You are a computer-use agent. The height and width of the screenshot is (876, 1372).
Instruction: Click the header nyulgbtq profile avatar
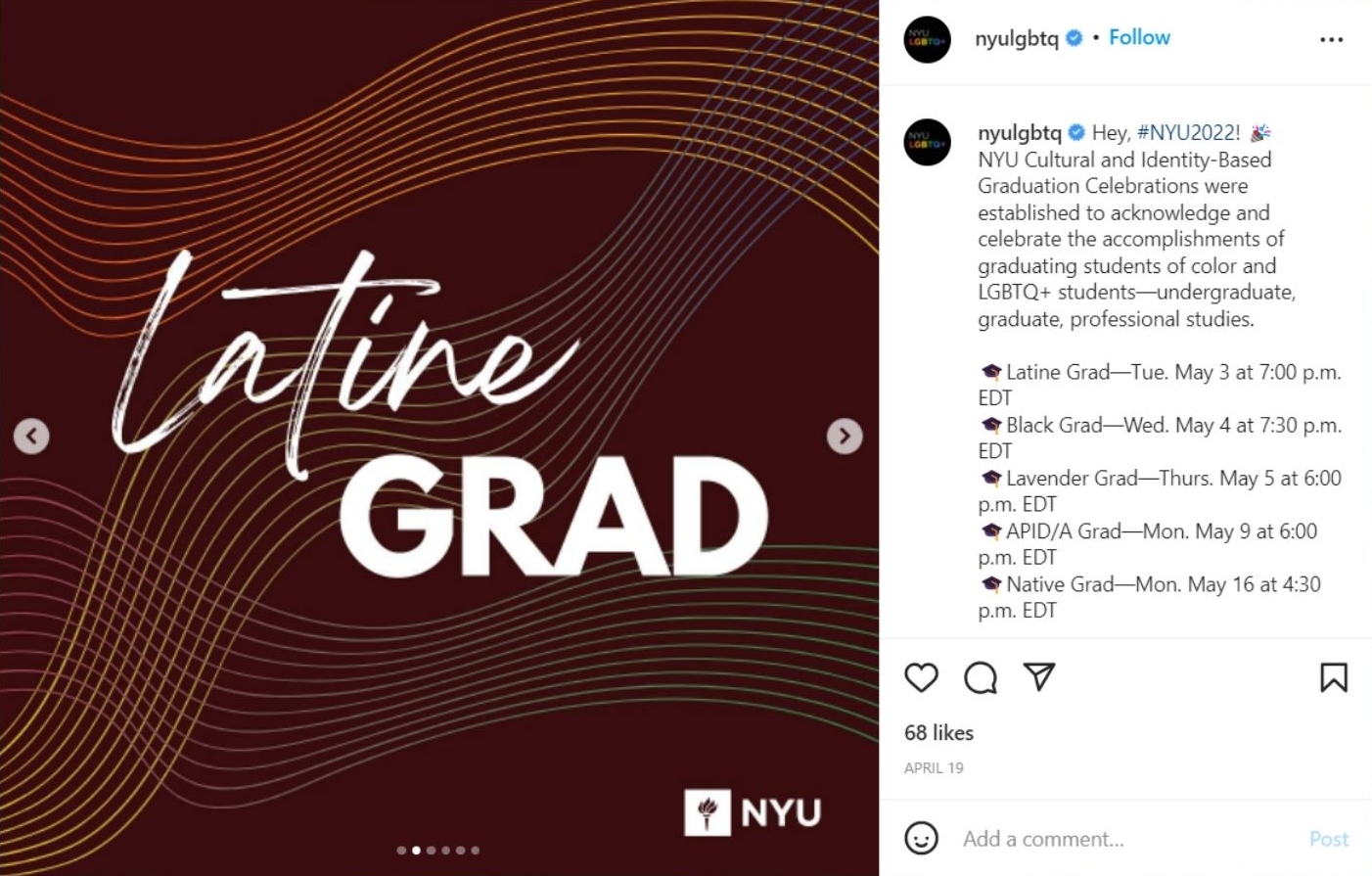pos(927,40)
